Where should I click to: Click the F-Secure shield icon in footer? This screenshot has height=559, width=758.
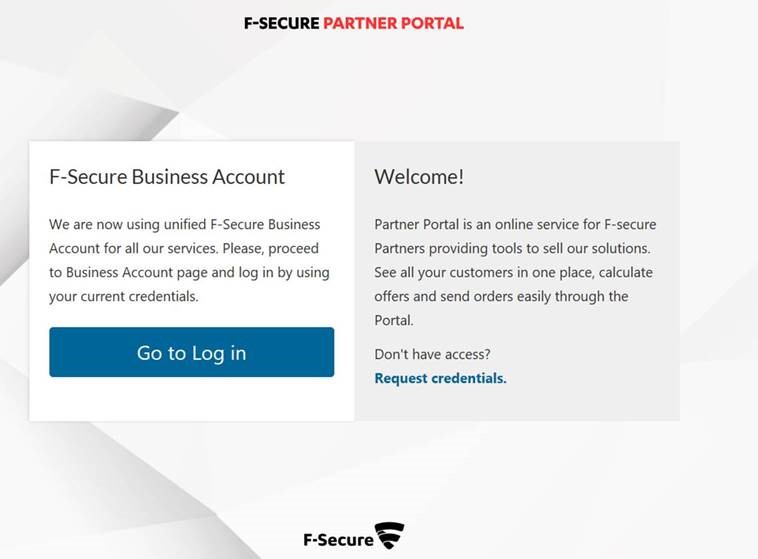pyautogui.click(x=390, y=536)
